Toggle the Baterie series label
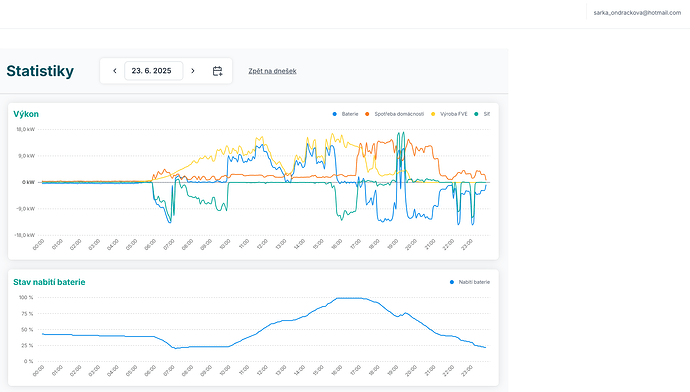The image size is (690, 392). click(350, 114)
